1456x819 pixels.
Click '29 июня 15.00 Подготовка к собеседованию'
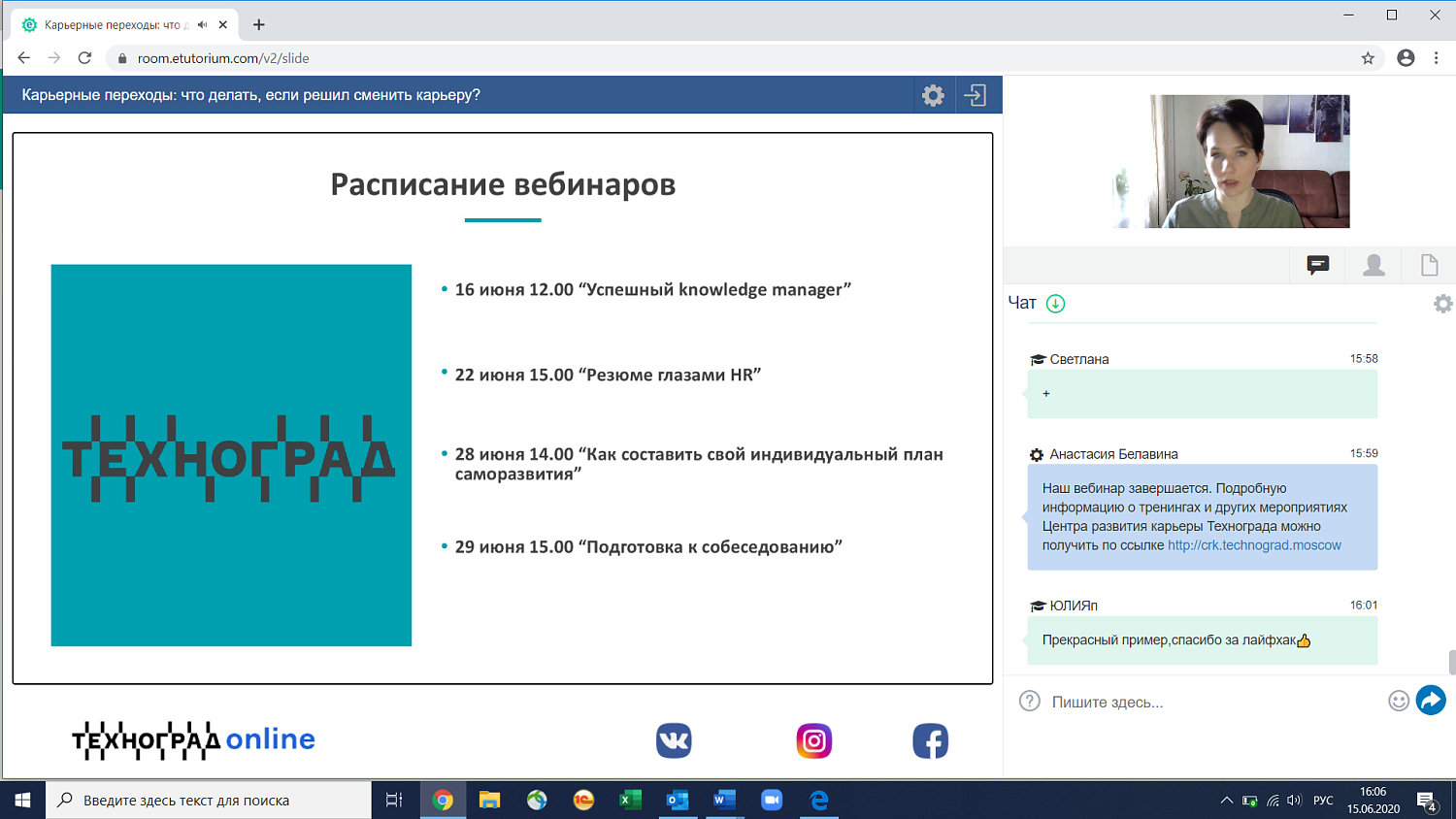coord(648,546)
